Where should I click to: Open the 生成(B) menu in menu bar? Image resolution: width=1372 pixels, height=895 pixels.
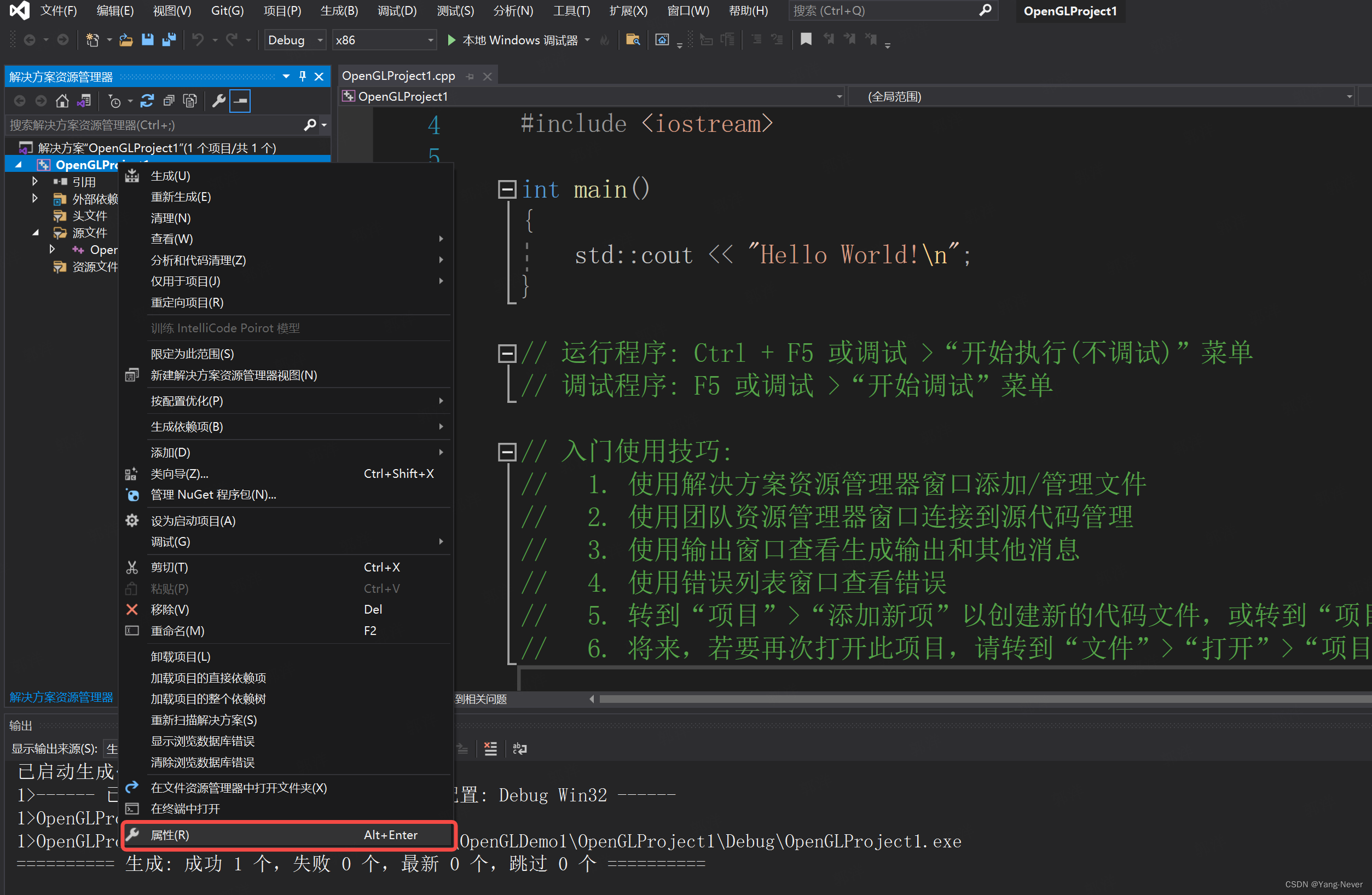[x=339, y=11]
